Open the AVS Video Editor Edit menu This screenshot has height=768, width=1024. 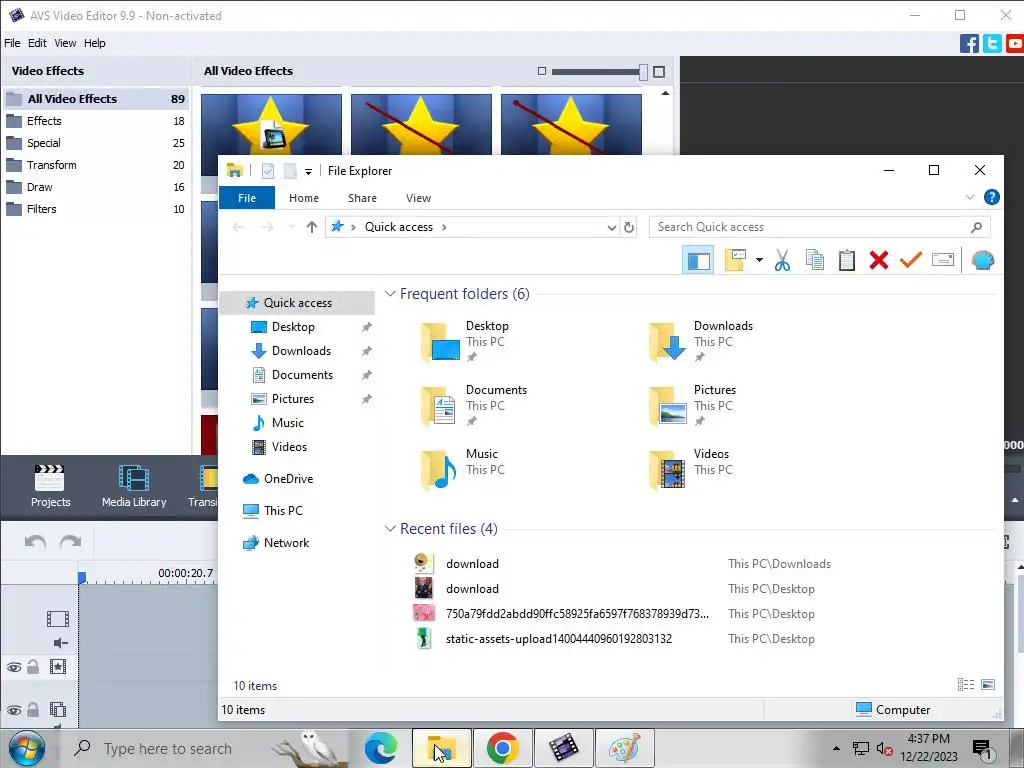click(x=37, y=43)
